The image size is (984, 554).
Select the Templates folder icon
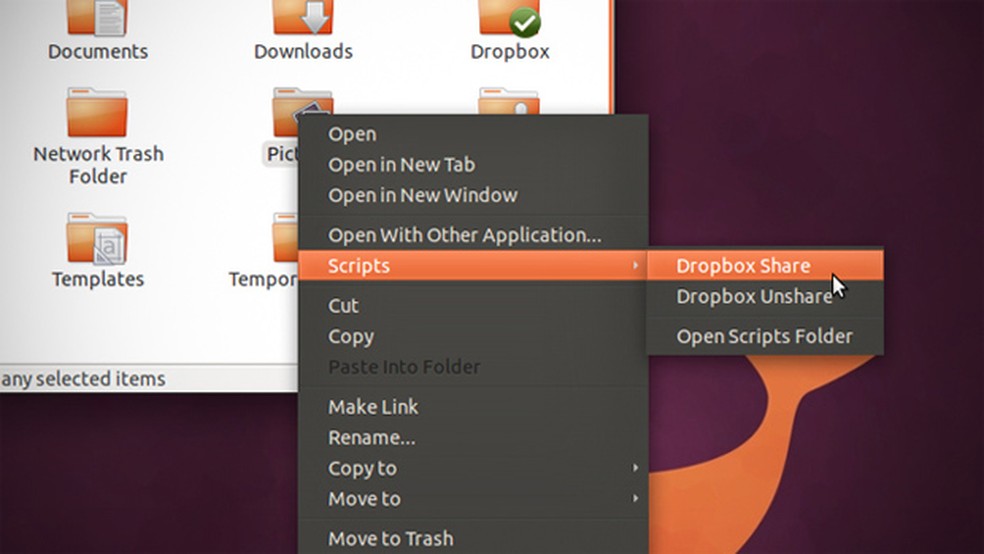tap(97, 238)
